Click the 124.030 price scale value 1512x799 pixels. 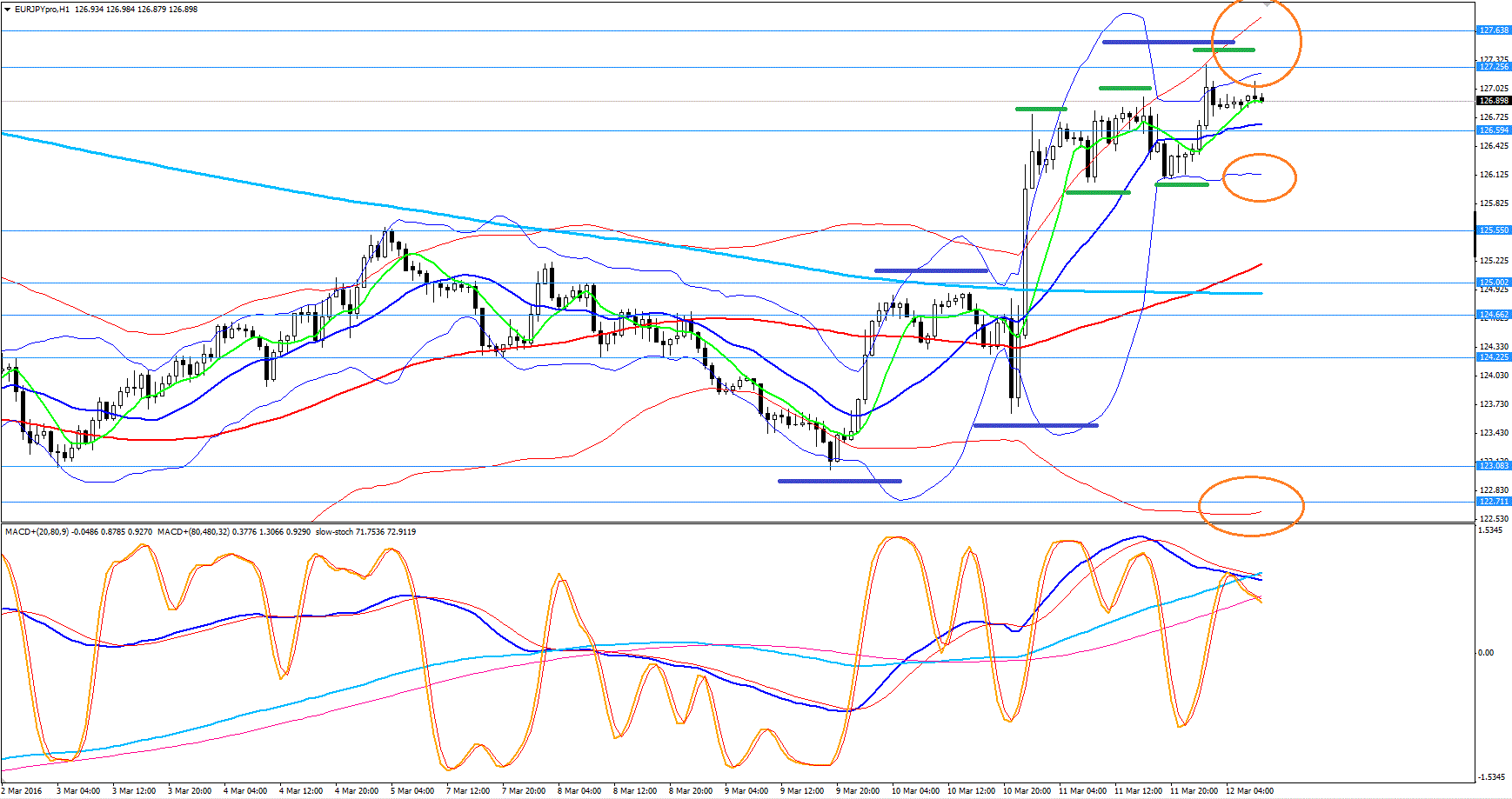(1494, 376)
